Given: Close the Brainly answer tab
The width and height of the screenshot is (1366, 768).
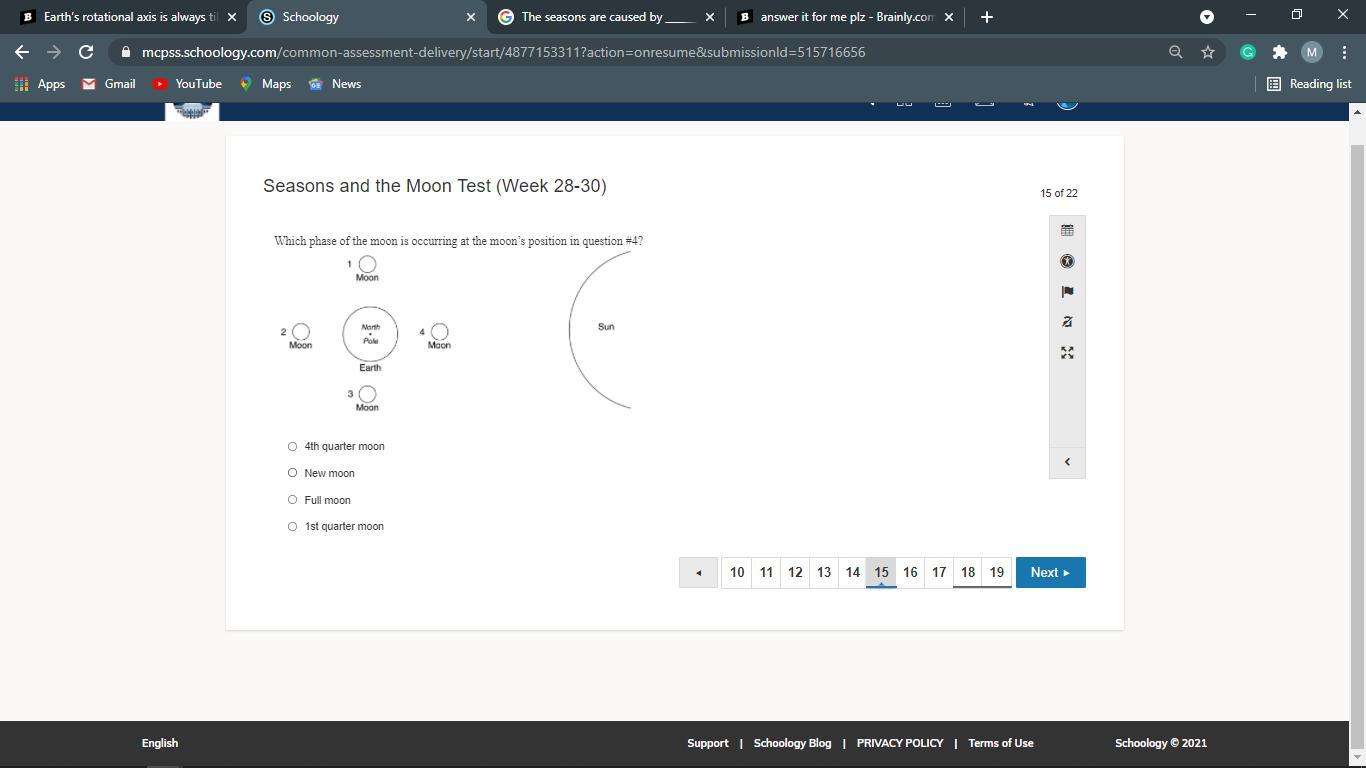Looking at the screenshot, I should tap(949, 17).
